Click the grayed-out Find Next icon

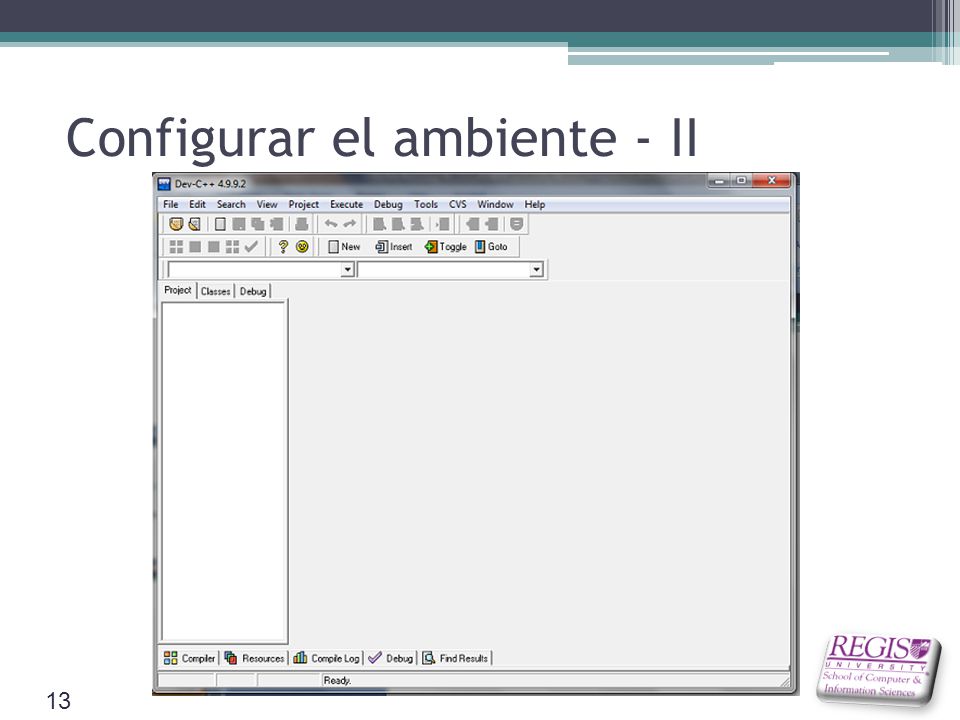[417, 224]
